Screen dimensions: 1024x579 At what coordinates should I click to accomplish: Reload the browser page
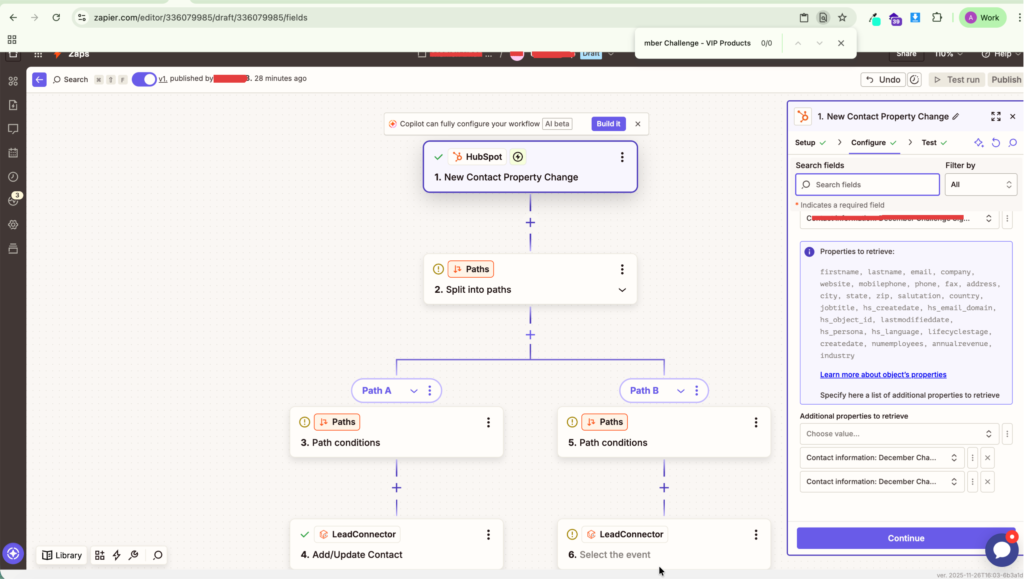pos(56,18)
